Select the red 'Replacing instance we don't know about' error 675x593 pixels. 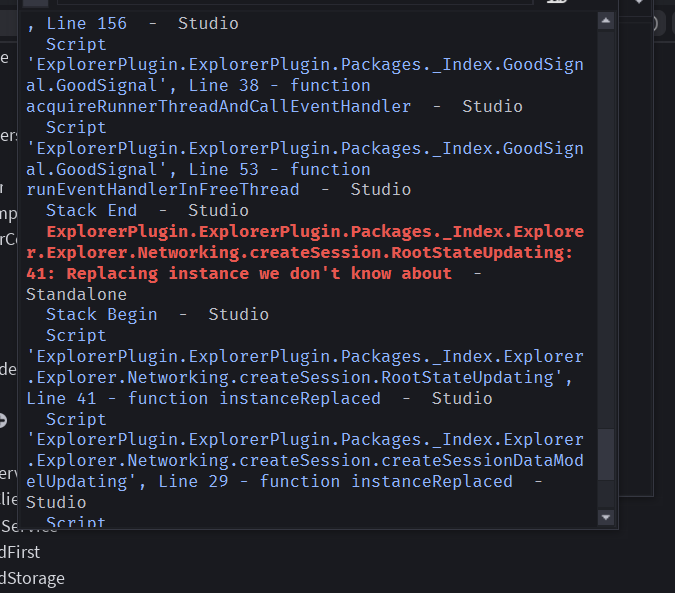pos(259,274)
